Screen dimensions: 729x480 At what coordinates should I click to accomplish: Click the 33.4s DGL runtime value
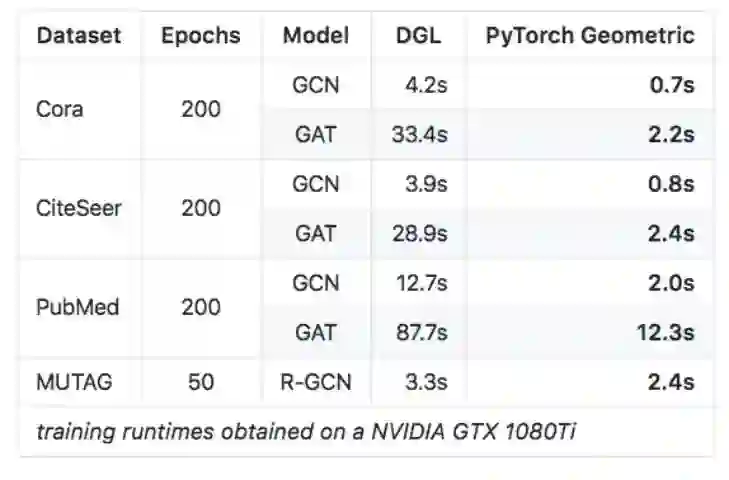click(419, 134)
